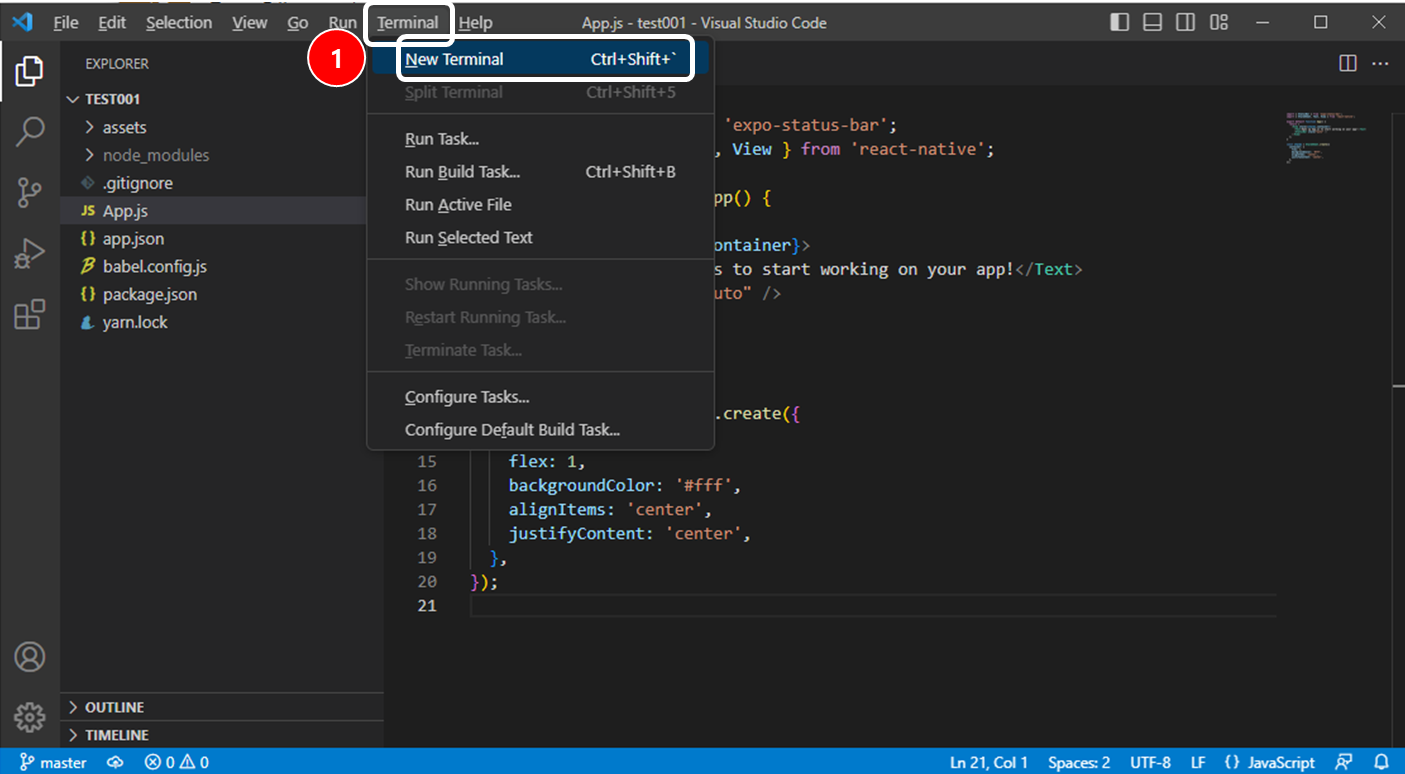Open the Edit menu

[112, 22]
